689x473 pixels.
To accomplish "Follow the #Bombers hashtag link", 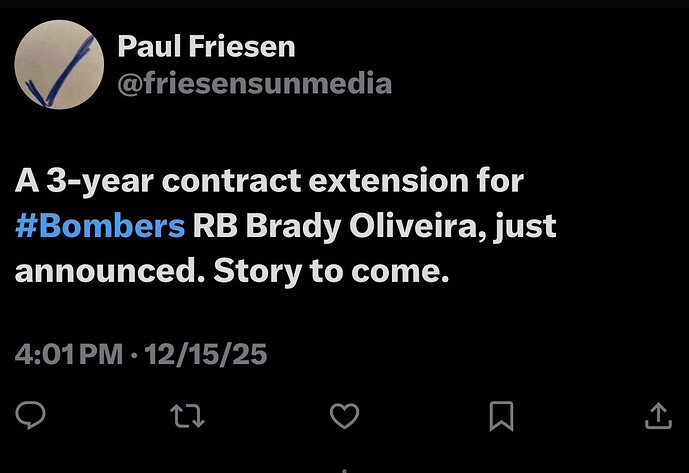I will tap(100, 226).
